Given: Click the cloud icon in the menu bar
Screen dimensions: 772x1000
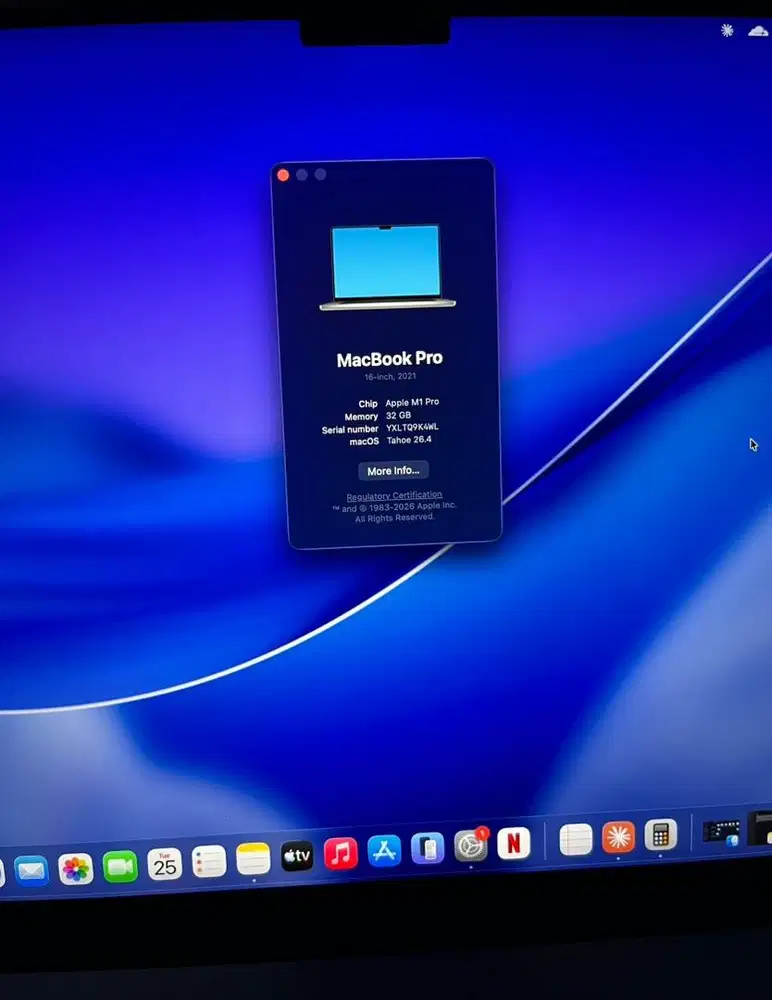Looking at the screenshot, I should tap(758, 31).
